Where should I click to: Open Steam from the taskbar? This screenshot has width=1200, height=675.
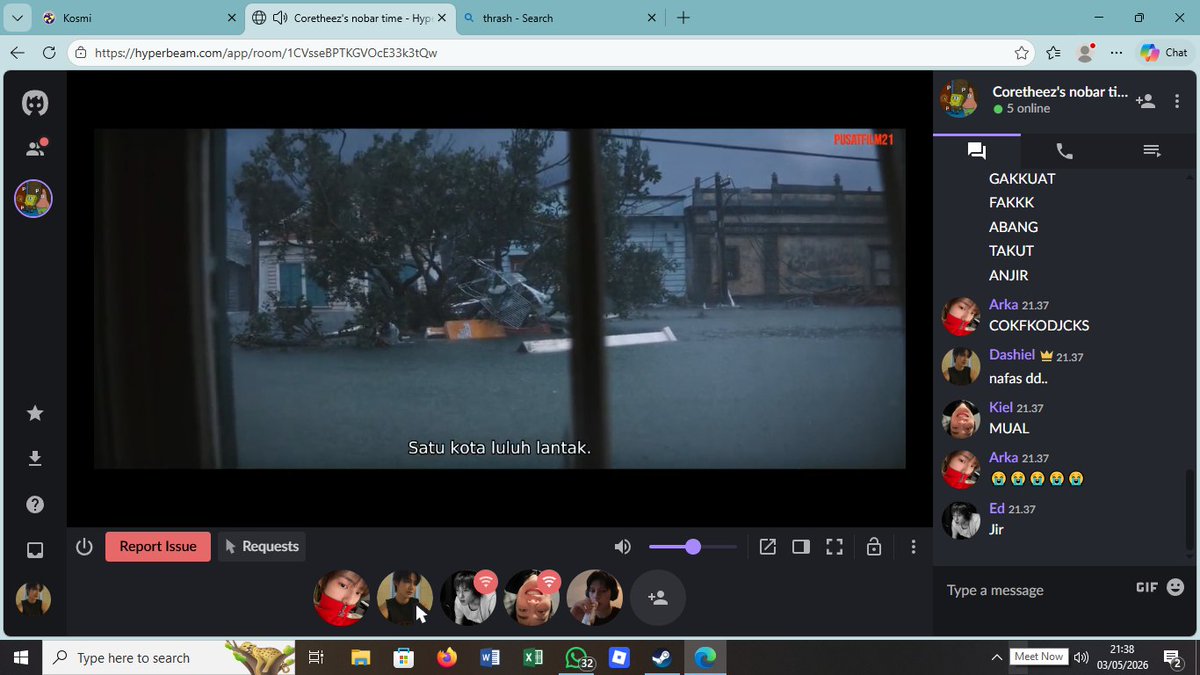pos(662,658)
